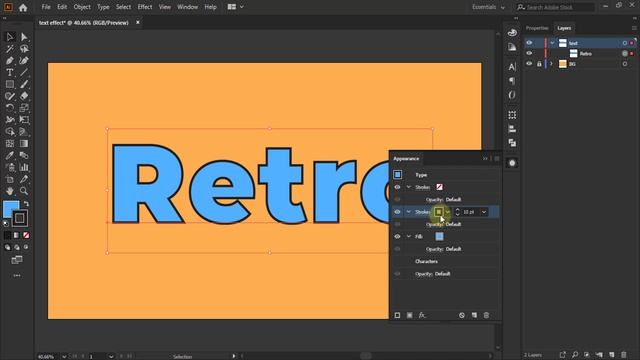Delete selected item in Appearance panel
640x360 pixels.
click(x=486, y=315)
